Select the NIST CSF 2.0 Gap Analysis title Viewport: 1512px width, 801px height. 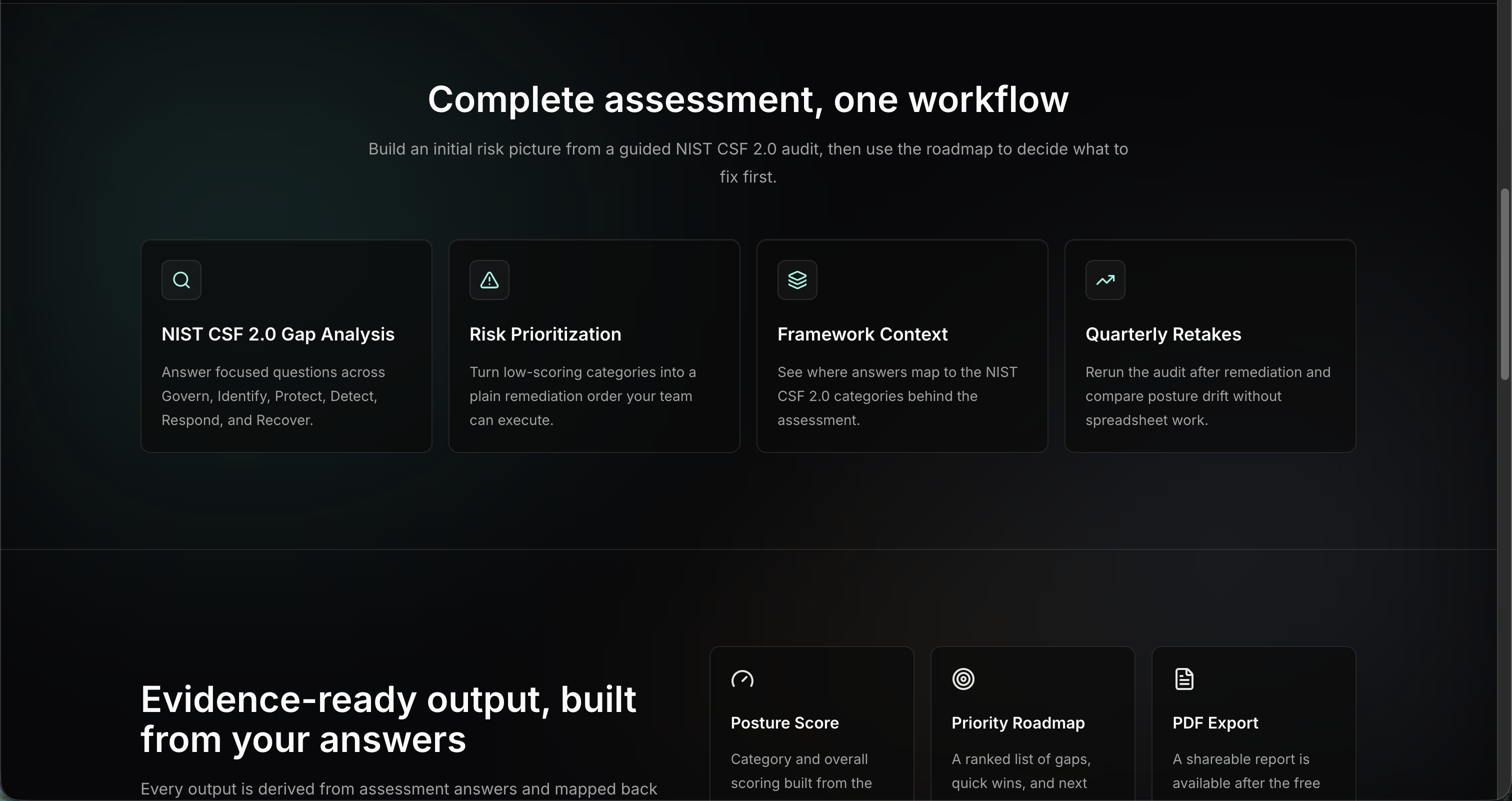coord(278,334)
